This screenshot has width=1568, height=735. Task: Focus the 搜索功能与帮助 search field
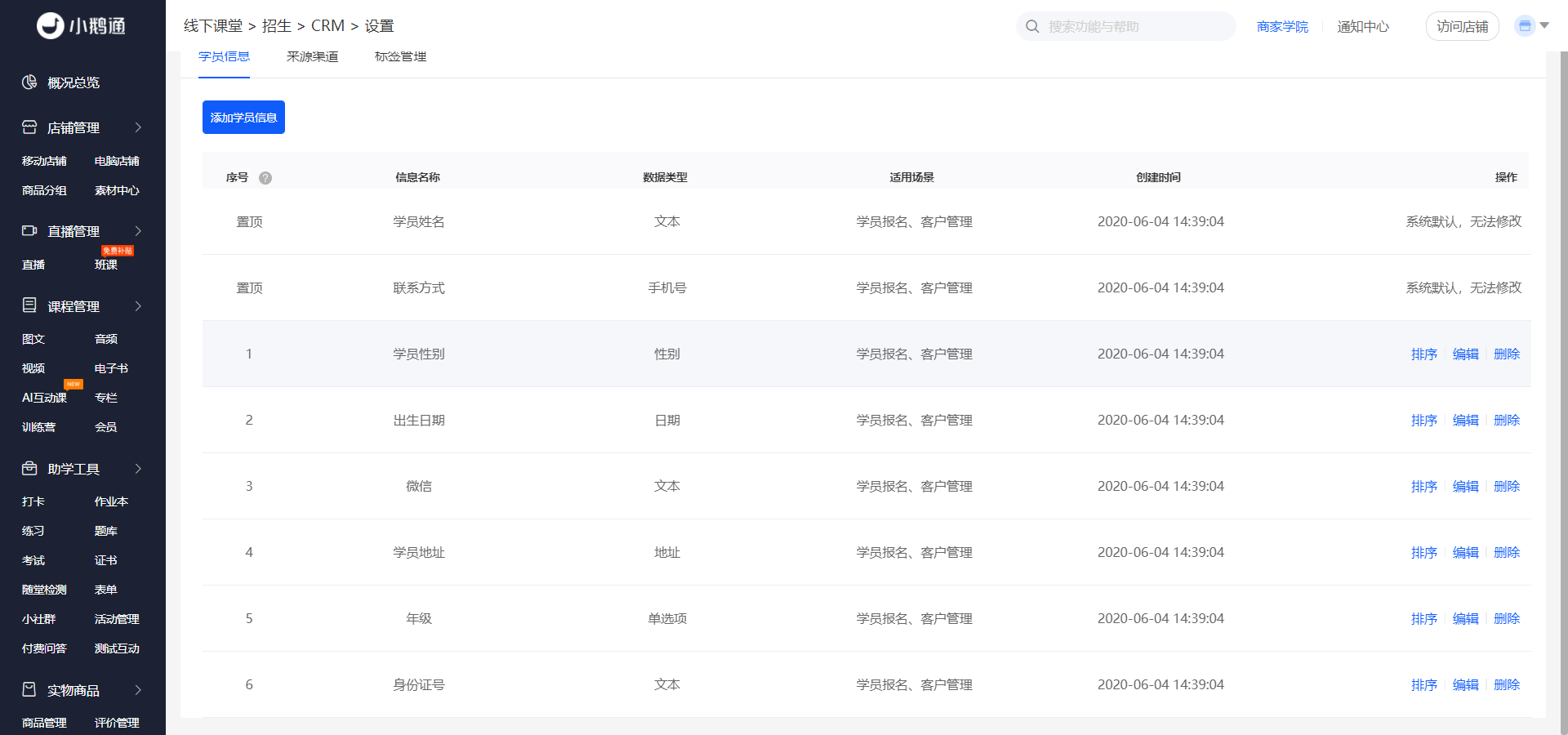point(1125,26)
